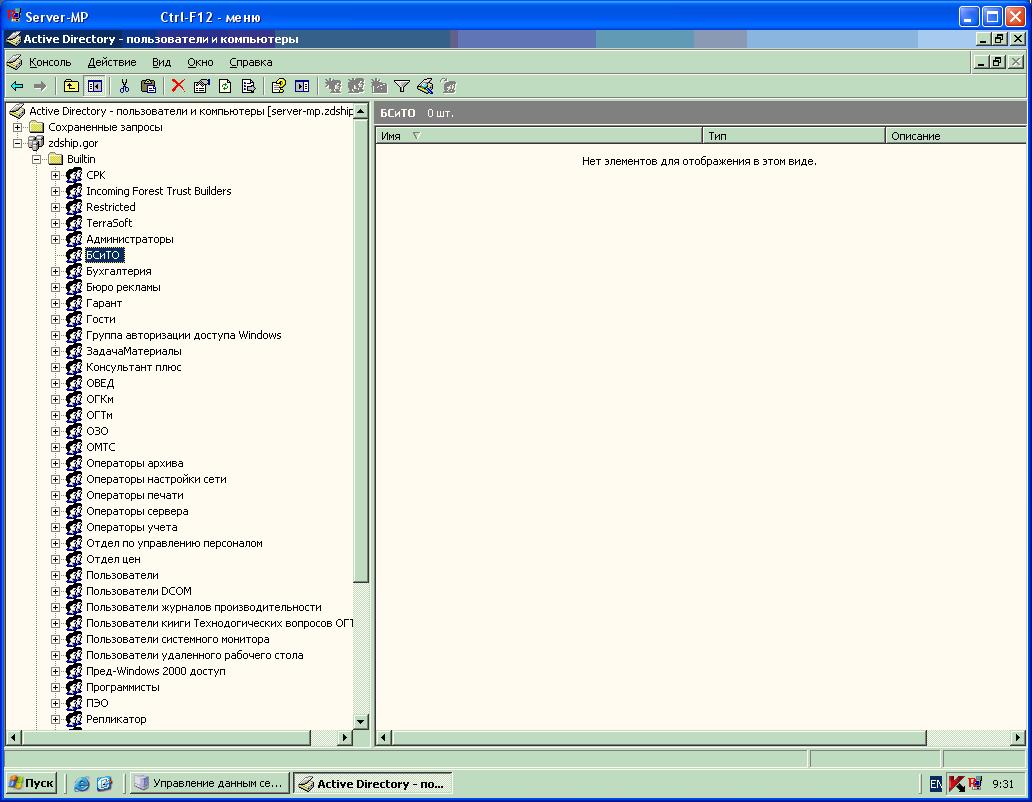The width and height of the screenshot is (1032, 802).
Task: Expand the Программисты group node
Action: [x=56, y=688]
